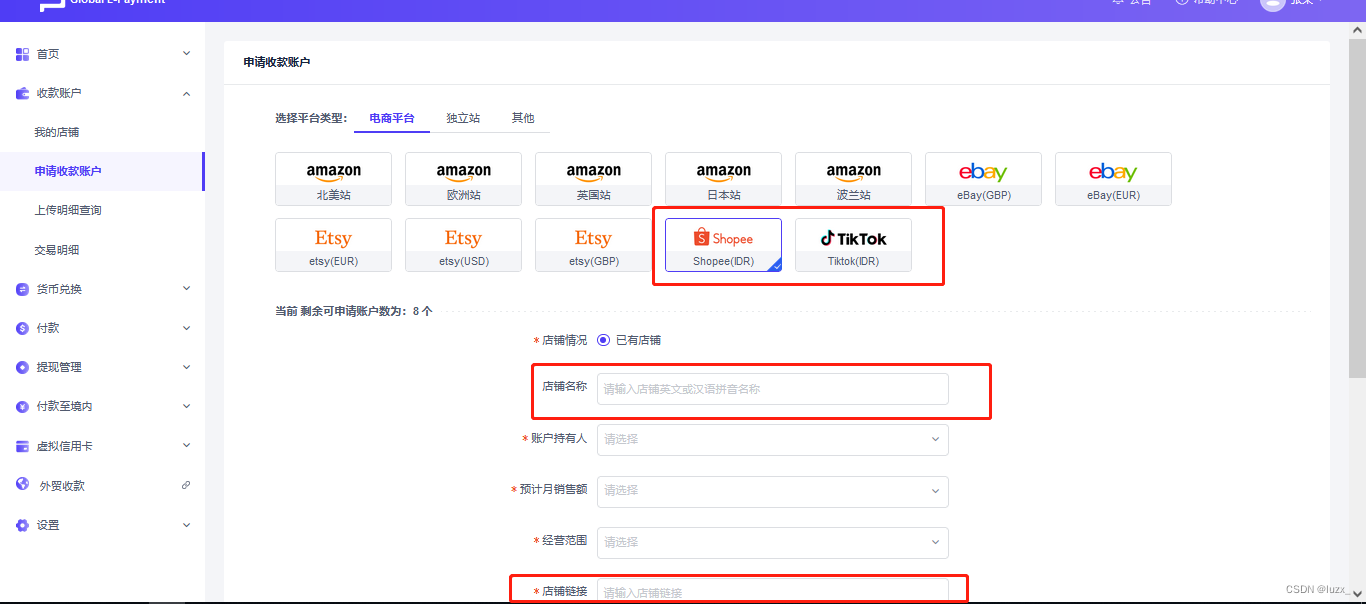Click the 外贸收款 globe icon

tap(22, 484)
